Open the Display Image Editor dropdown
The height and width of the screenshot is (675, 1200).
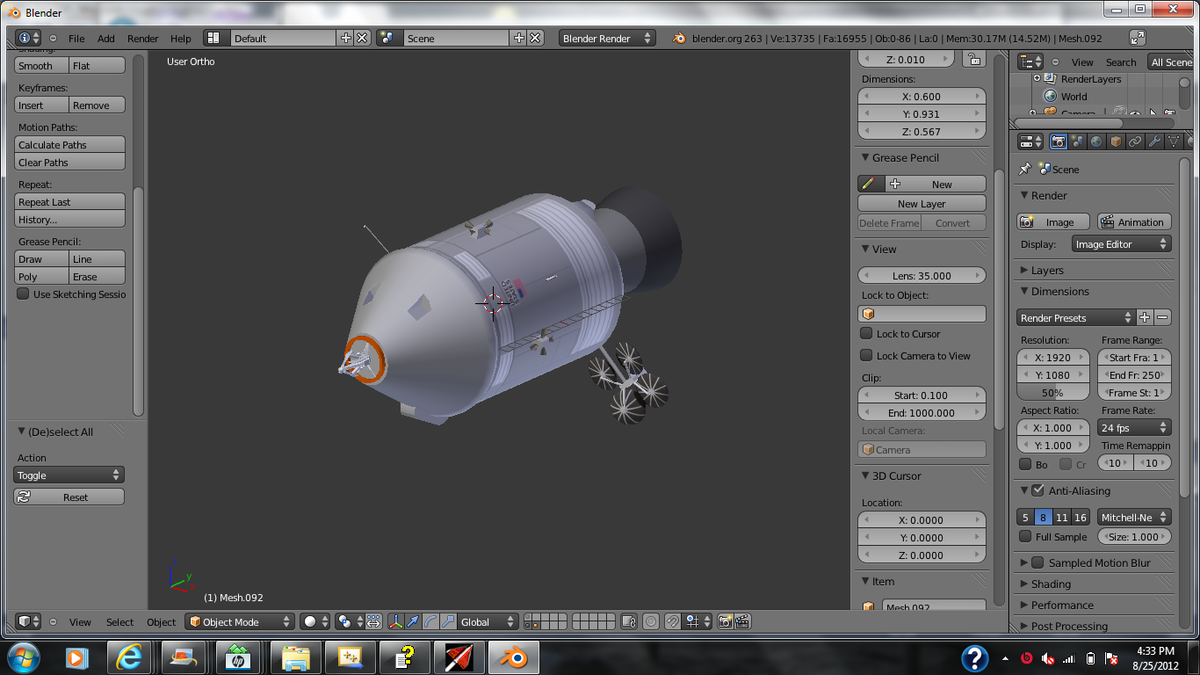[1120, 244]
